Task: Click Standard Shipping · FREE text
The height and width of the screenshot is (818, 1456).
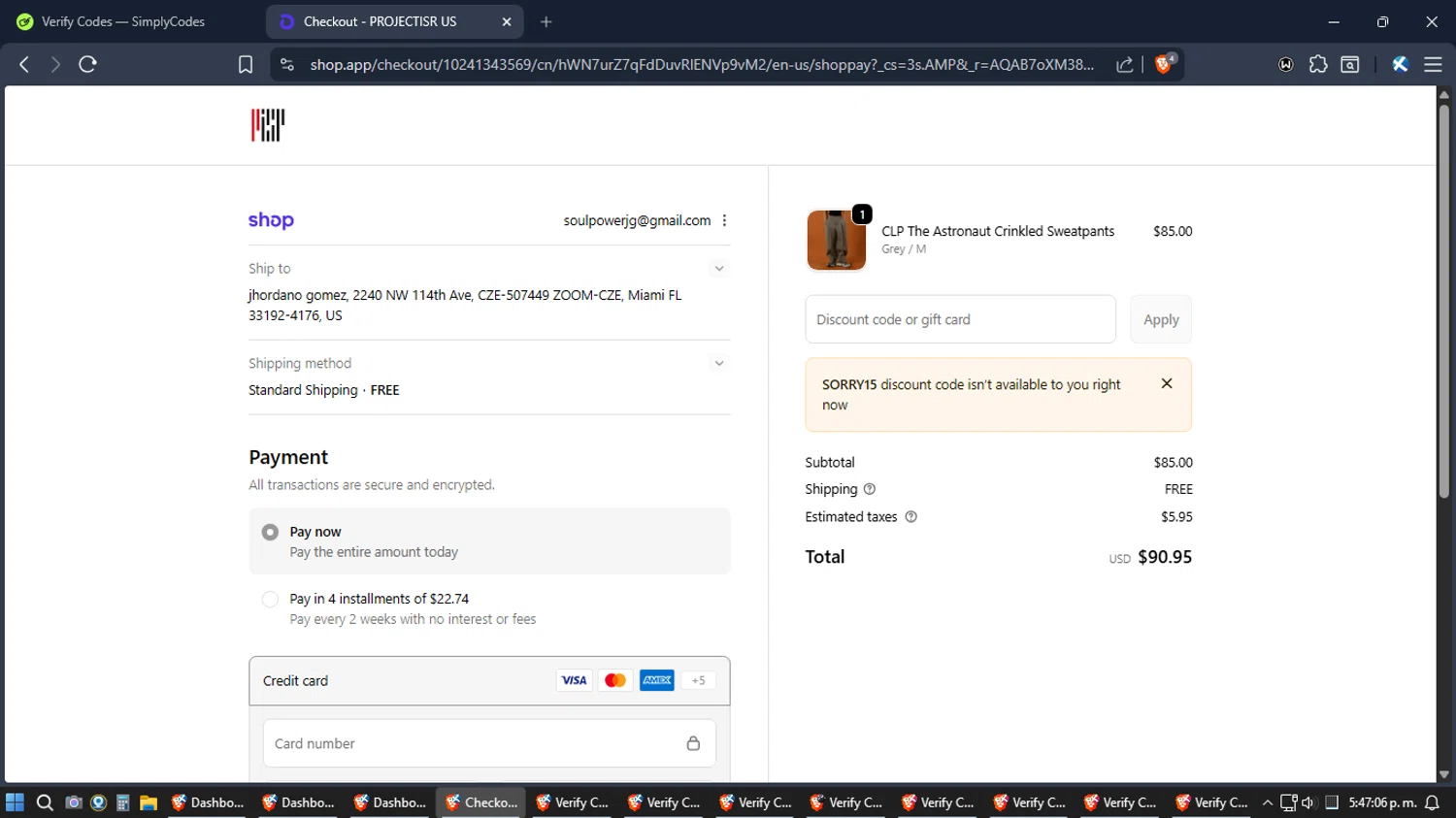Action: coord(323,390)
